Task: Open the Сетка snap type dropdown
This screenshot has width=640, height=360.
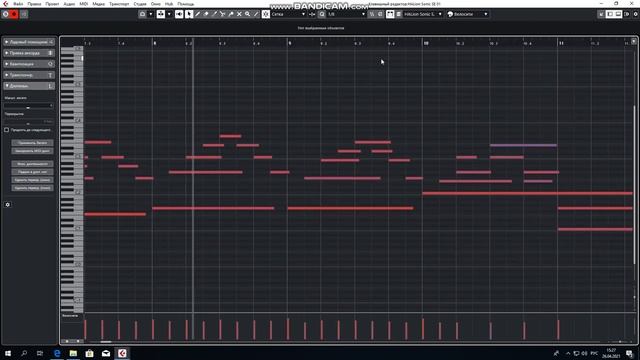Action: point(288,14)
